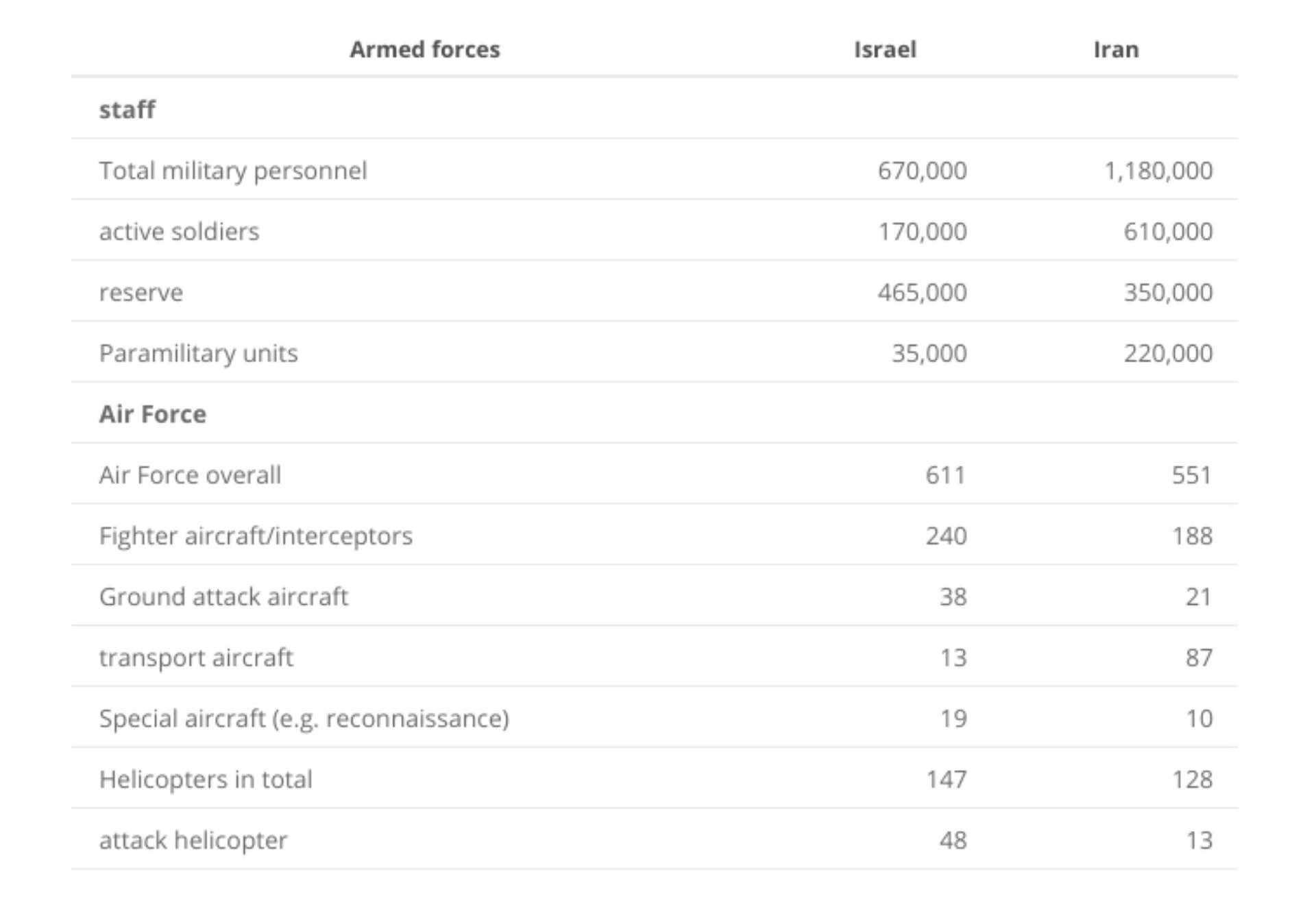The height and width of the screenshot is (901, 1316).
Task: Click the Special aircraft reconnaissance row label
Action: point(304,719)
